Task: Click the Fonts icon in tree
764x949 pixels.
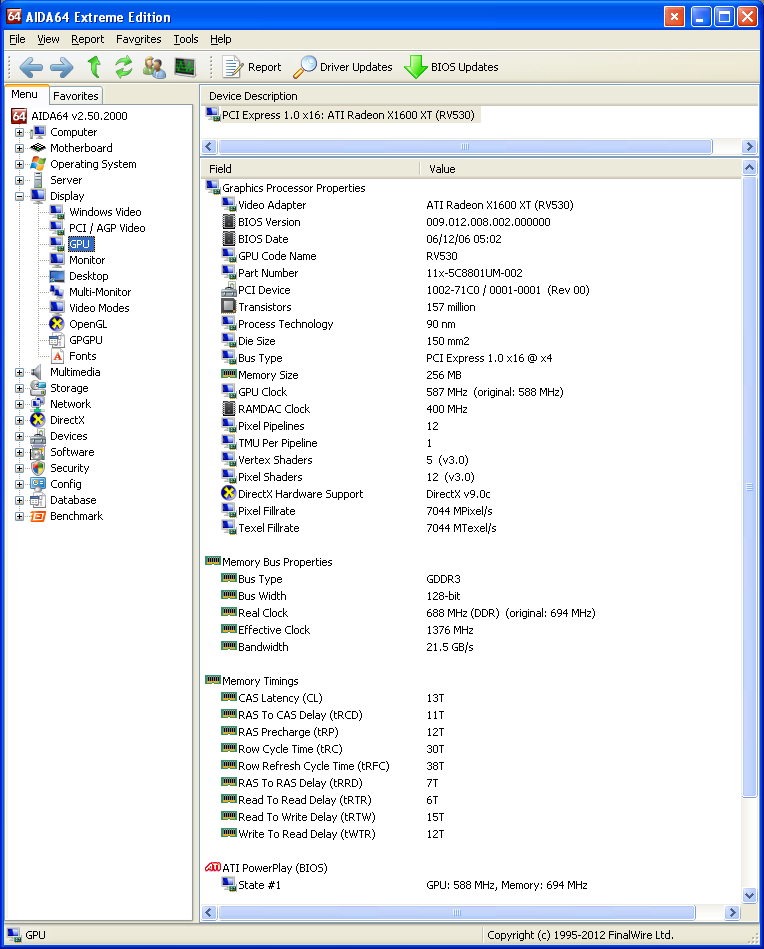Action: (57, 356)
